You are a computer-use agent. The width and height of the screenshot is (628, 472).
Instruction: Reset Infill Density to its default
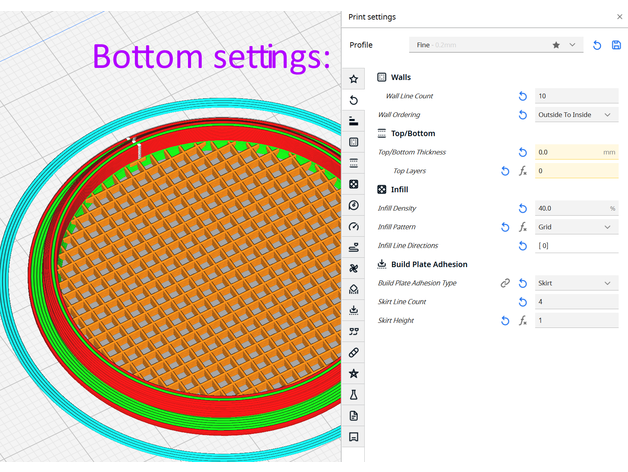click(522, 208)
